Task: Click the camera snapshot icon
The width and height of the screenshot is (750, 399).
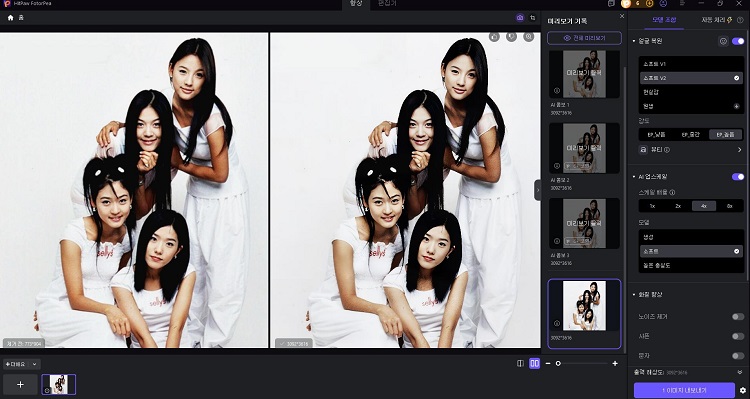Action: coord(520,18)
